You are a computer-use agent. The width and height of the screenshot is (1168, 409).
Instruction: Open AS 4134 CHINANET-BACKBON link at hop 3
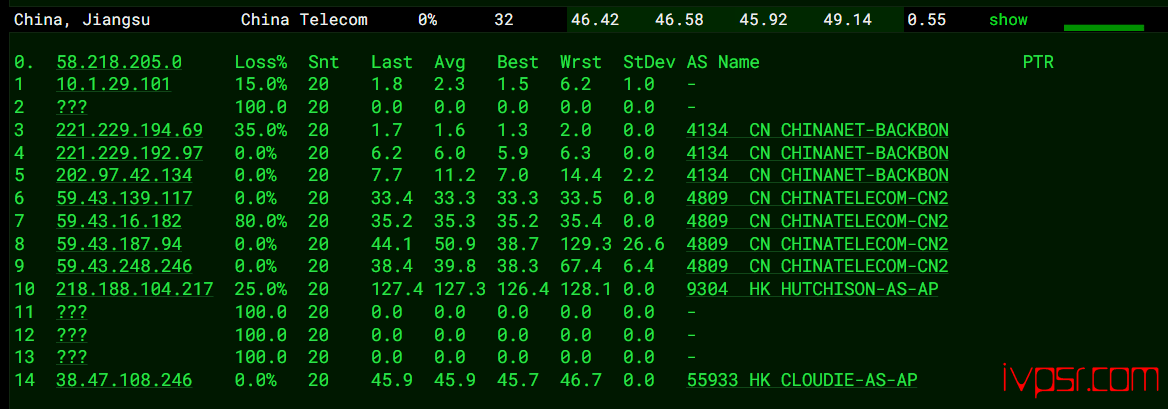tap(817, 130)
